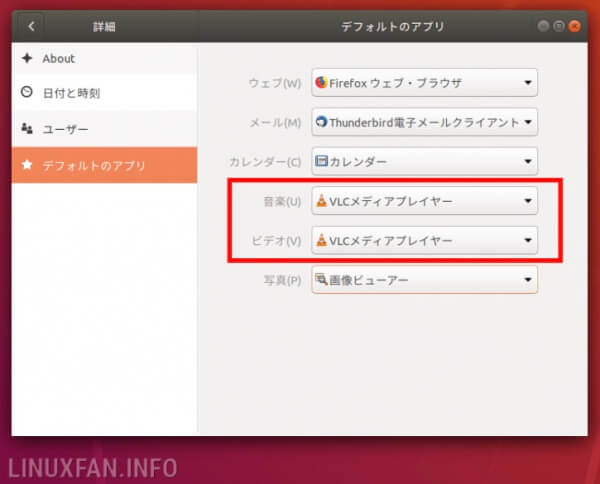The width and height of the screenshot is (600, 484).
Task: Click the Thunderbird icon in メール combo
Action: (x=321, y=122)
